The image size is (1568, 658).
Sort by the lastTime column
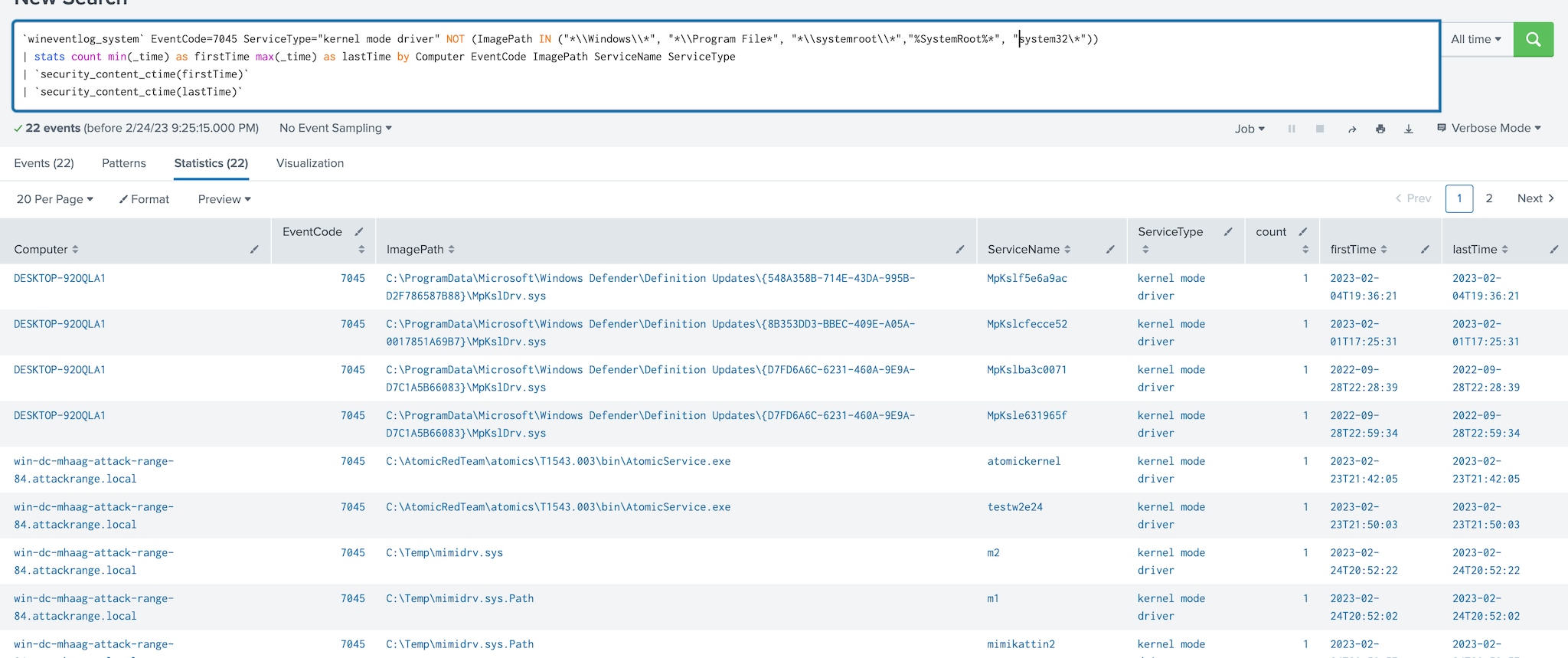[x=1480, y=249]
